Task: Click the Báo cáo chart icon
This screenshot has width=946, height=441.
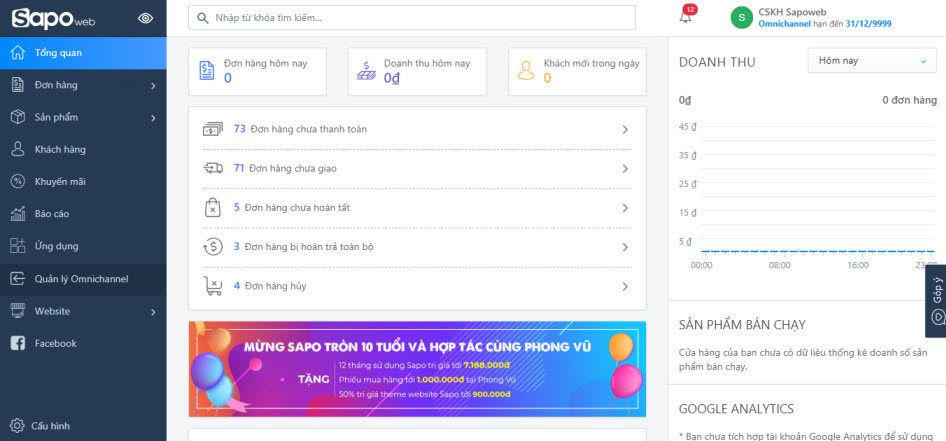Action: (18, 214)
